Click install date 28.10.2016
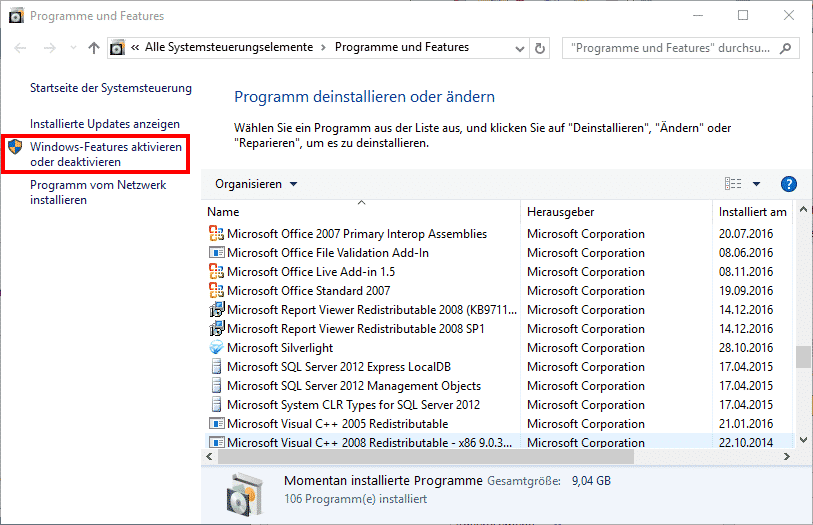The height and width of the screenshot is (525, 813). 746,348
